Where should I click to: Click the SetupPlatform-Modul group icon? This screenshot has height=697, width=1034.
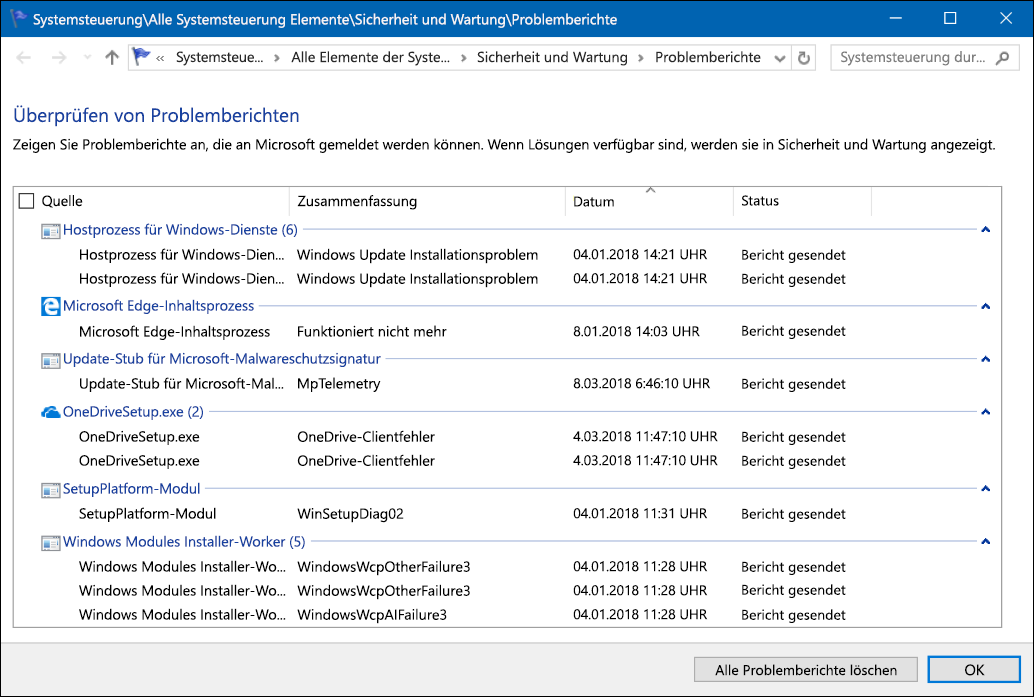tap(50, 490)
